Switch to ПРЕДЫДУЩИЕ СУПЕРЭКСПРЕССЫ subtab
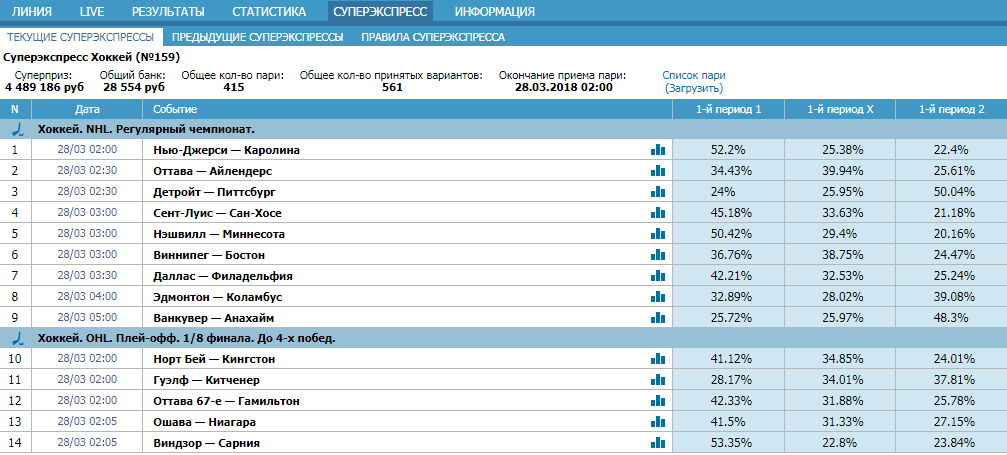The height and width of the screenshot is (455, 1007). (258, 37)
